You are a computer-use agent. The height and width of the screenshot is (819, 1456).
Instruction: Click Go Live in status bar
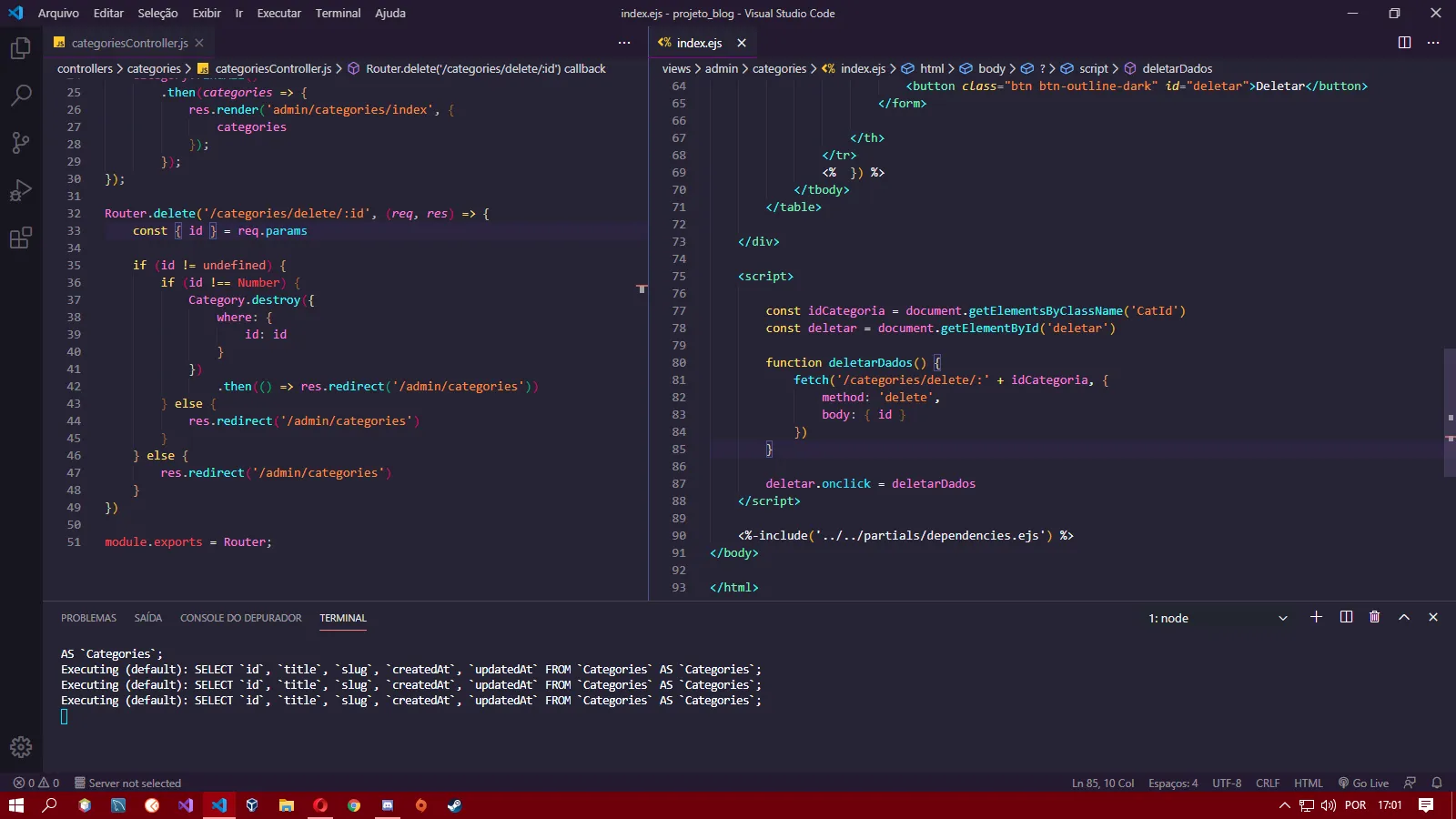1363,783
